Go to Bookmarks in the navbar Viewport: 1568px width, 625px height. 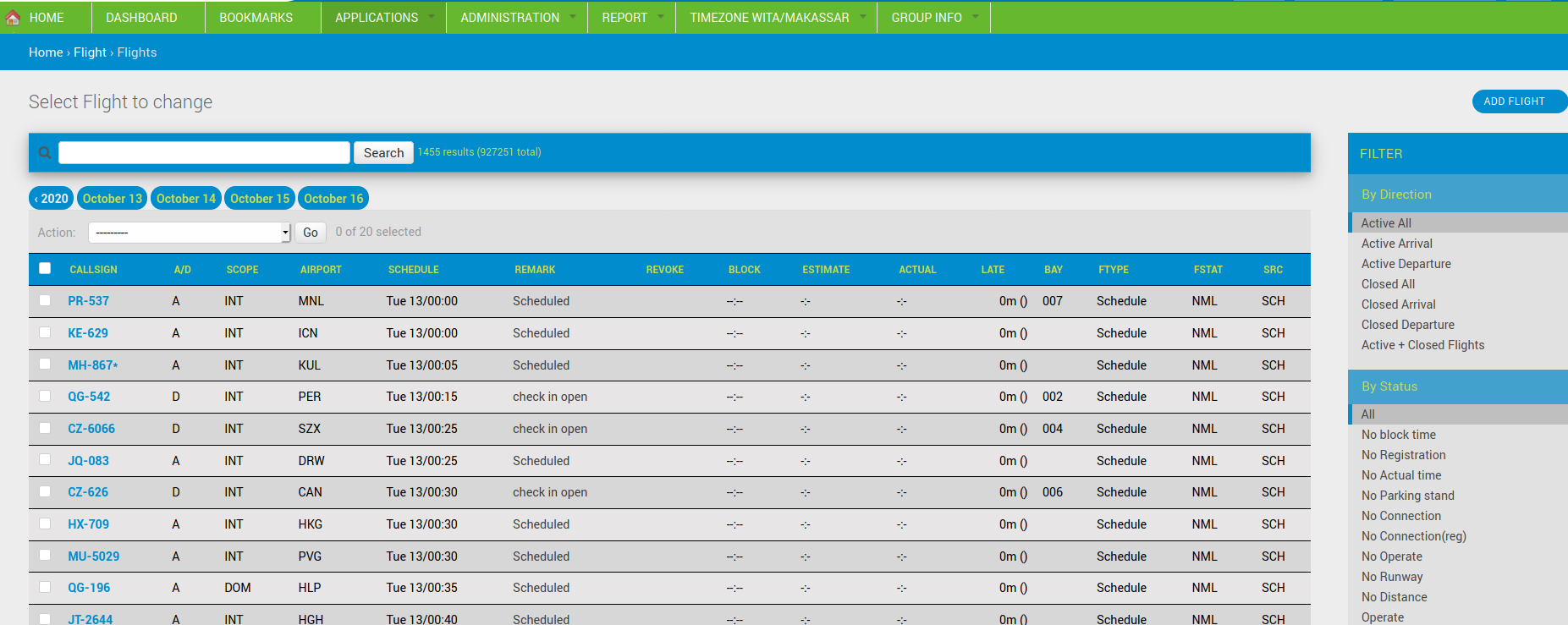(256, 18)
